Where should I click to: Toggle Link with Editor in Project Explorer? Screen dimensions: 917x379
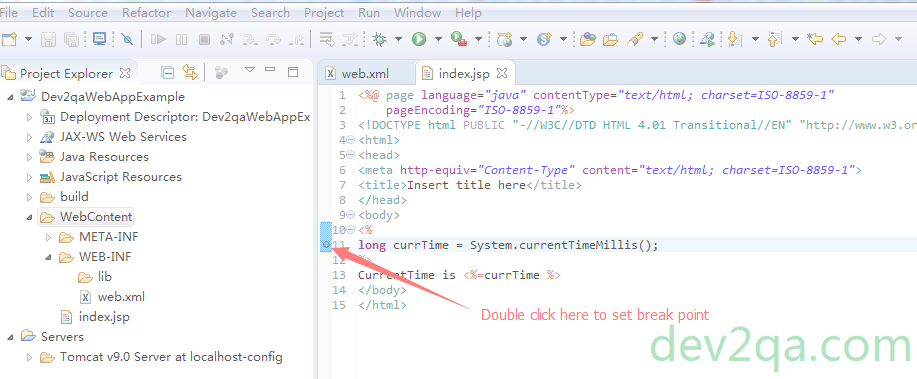[x=189, y=73]
